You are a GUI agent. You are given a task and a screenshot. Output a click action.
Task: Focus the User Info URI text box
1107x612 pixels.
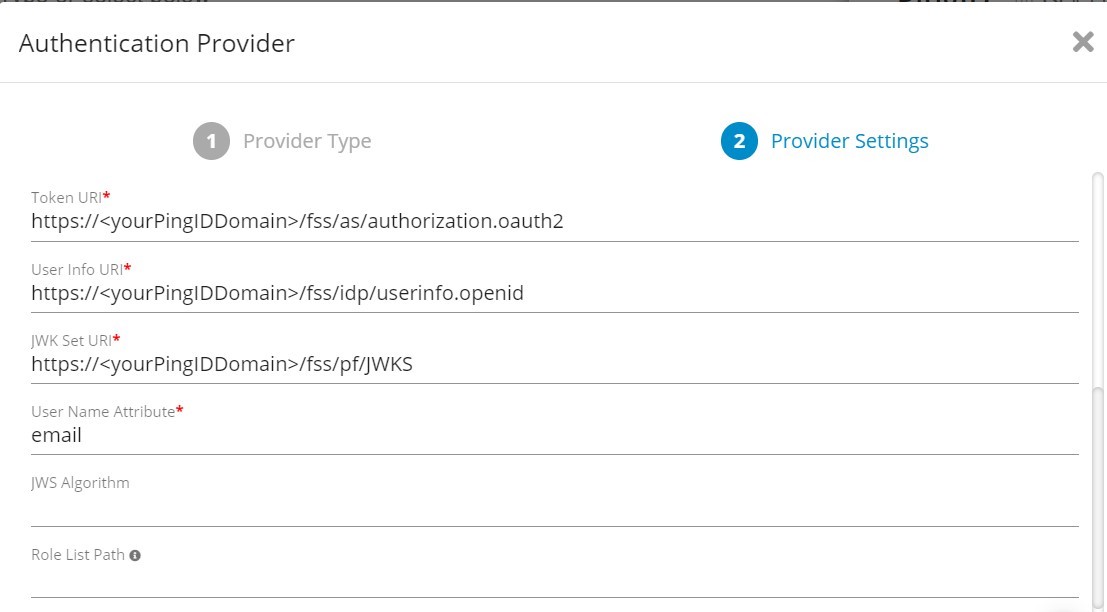(x=554, y=293)
